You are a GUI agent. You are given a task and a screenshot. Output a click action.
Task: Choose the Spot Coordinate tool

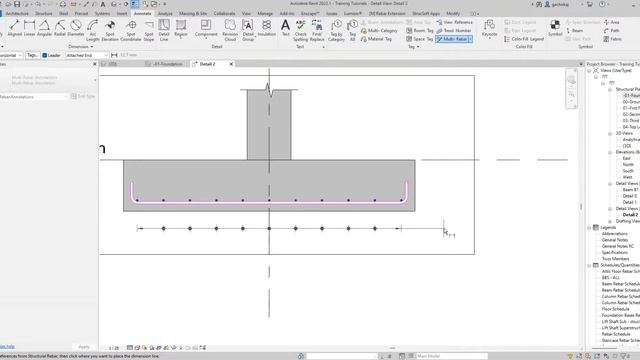point(131,31)
